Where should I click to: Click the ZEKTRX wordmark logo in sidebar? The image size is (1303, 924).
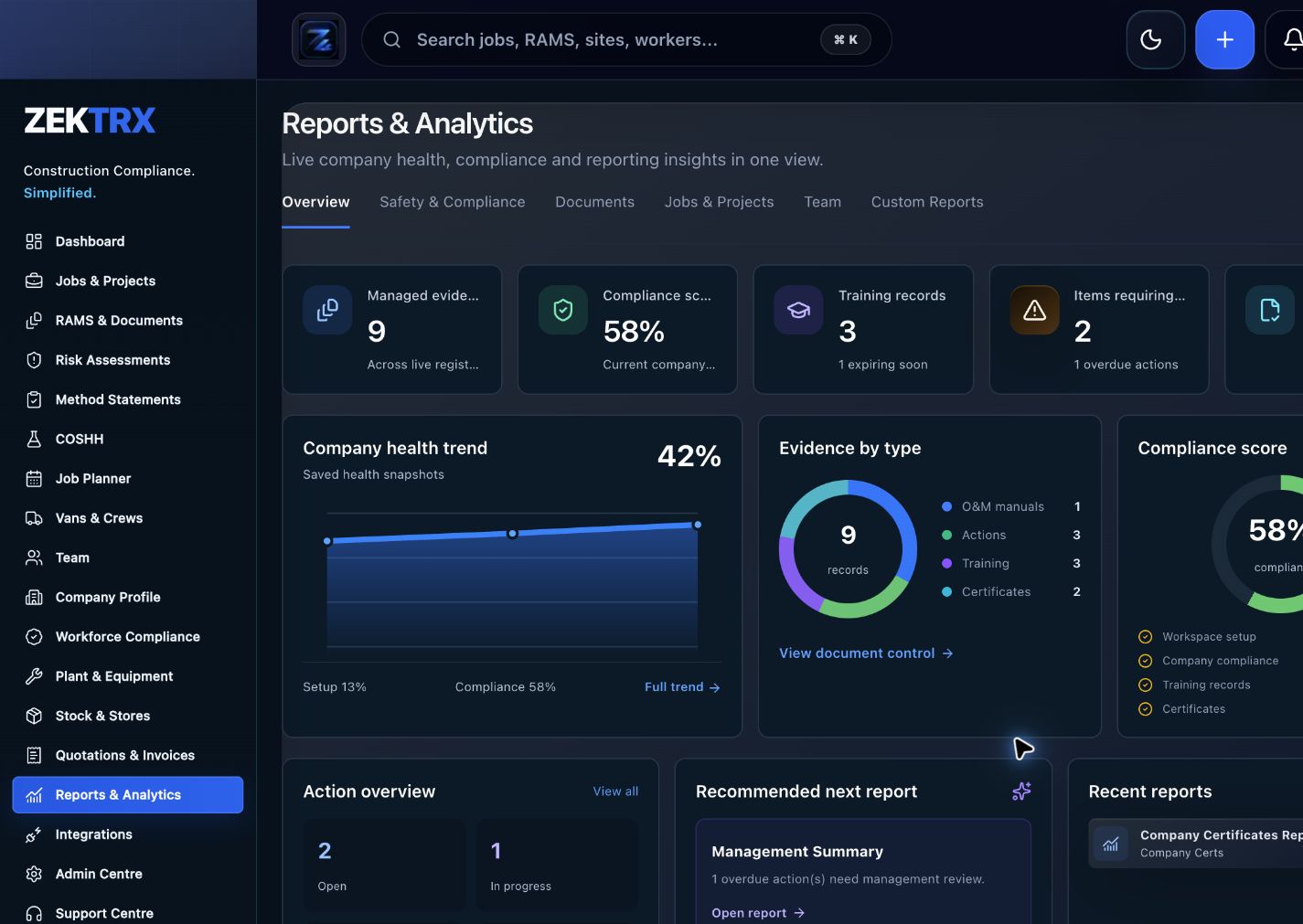90,121
